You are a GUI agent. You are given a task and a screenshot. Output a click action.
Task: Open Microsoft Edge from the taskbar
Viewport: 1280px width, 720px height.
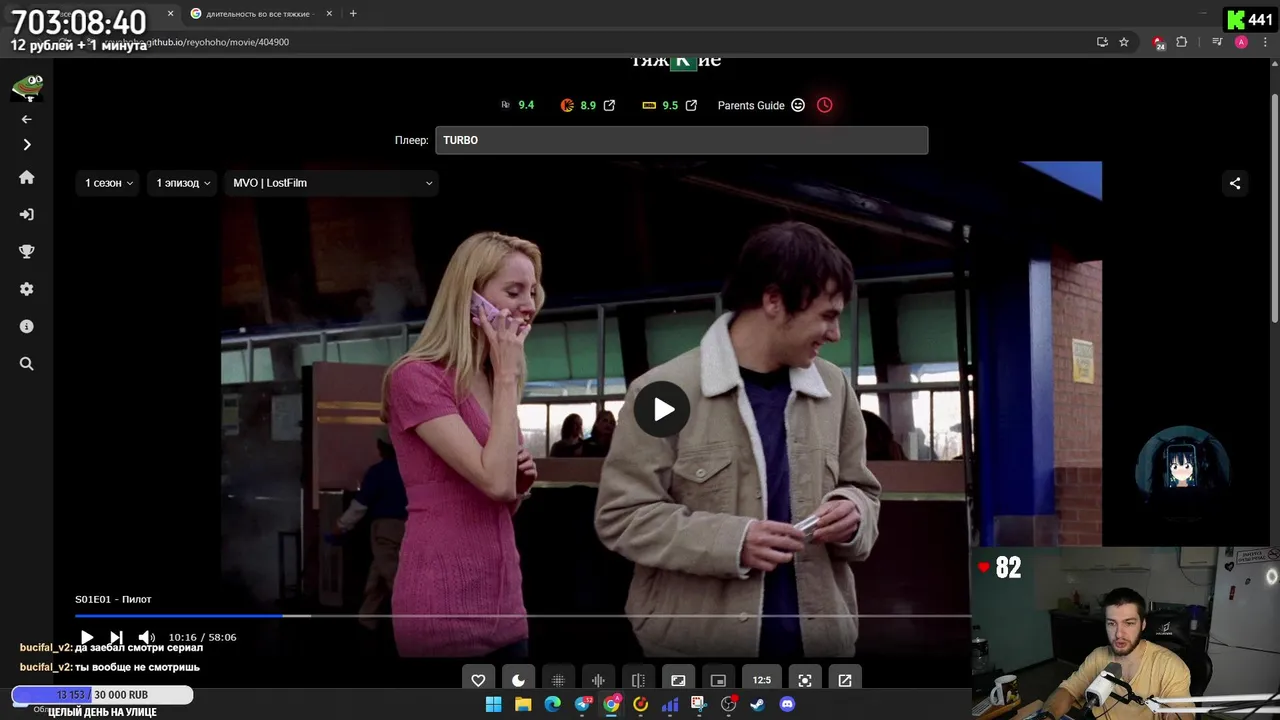coord(552,705)
